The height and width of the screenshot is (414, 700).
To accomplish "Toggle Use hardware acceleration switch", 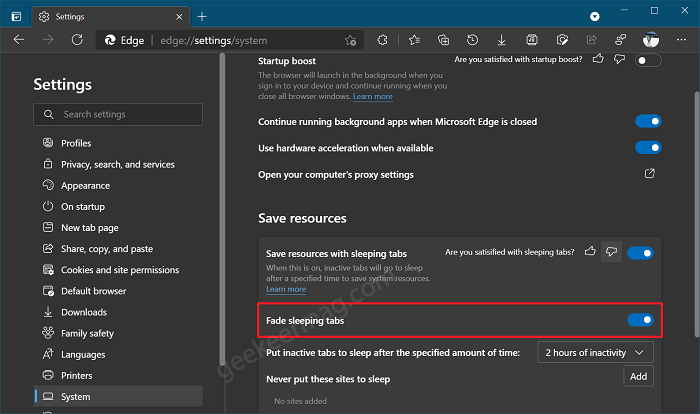I will [x=648, y=147].
